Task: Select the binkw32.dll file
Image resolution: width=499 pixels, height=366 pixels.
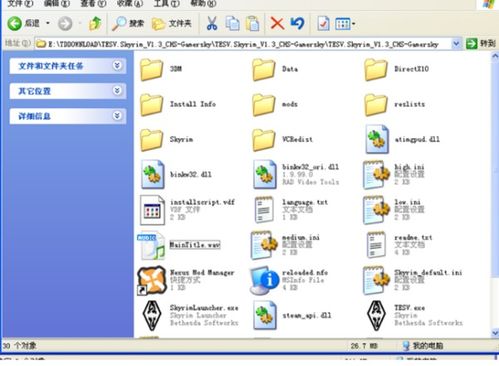Action: click(176, 174)
